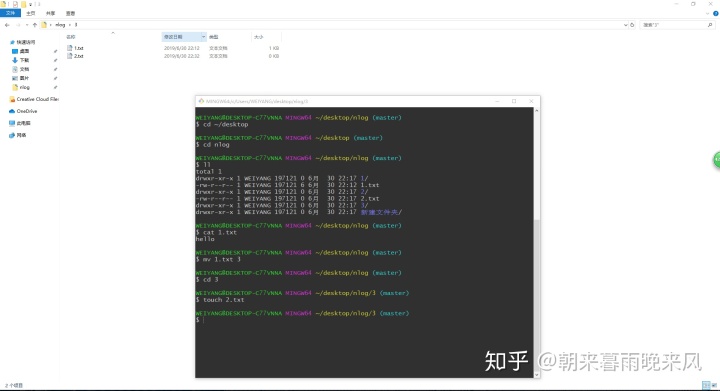Click the magnifier search icon

coord(710,25)
